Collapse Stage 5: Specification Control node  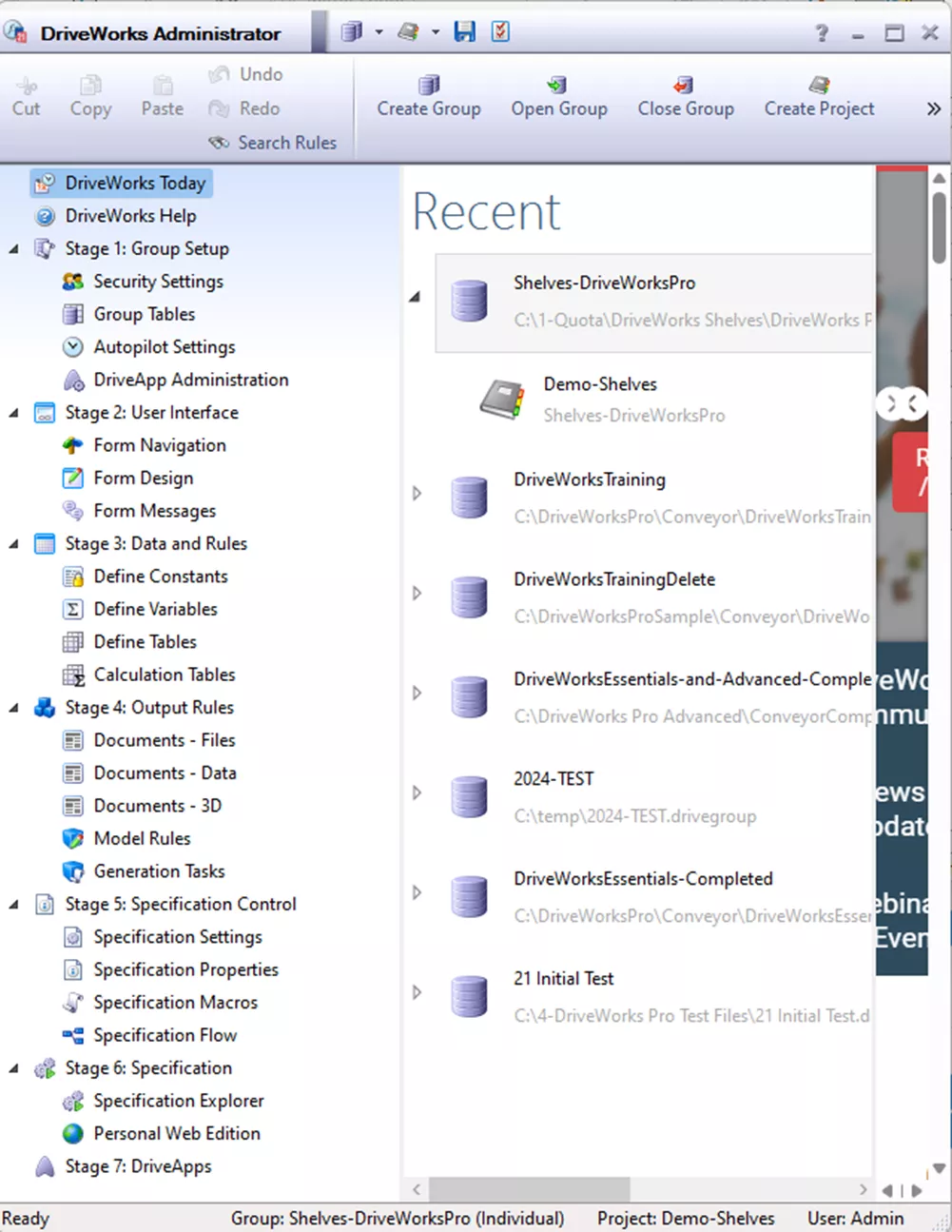[x=14, y=905]
